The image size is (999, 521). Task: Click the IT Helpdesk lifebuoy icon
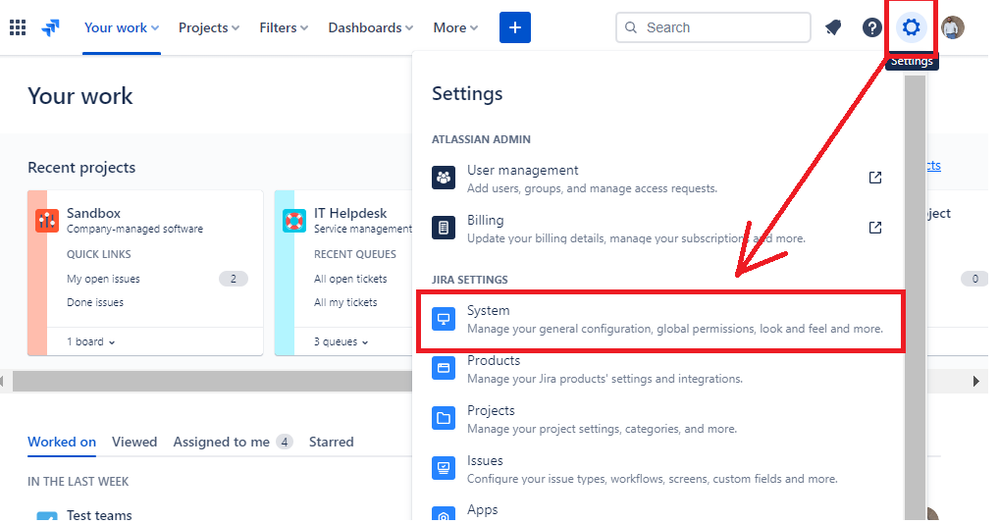coord(294,221)
